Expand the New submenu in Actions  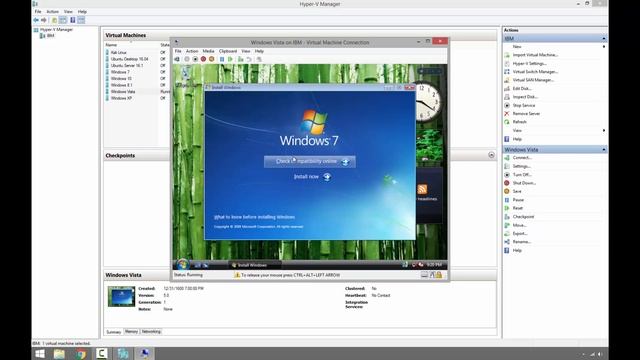[x=604, y=47]
